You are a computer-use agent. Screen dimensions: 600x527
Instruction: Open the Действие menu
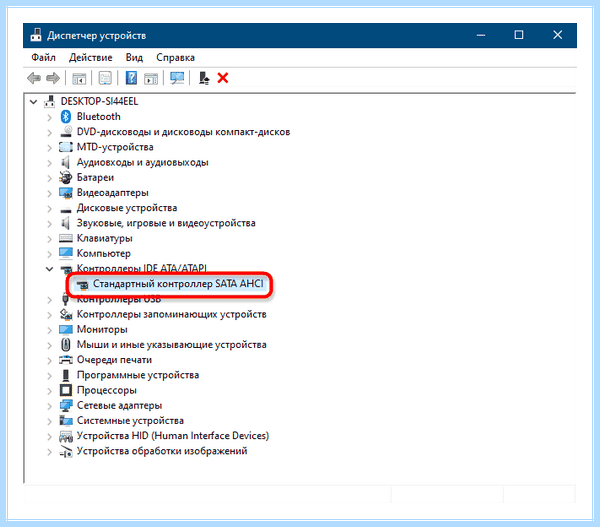click(x=91, y=57)
